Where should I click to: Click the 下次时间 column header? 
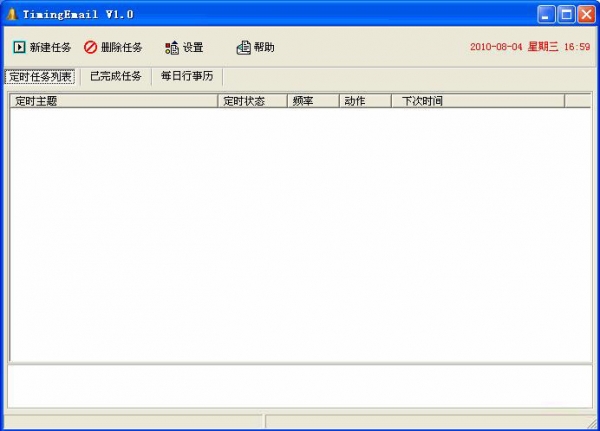point(478,101)
